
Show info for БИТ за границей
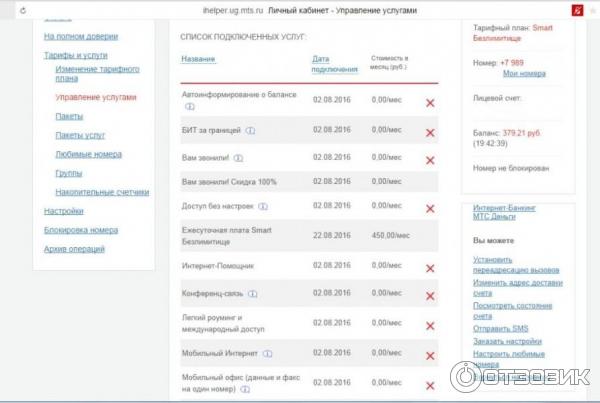(x=250, y=130)
